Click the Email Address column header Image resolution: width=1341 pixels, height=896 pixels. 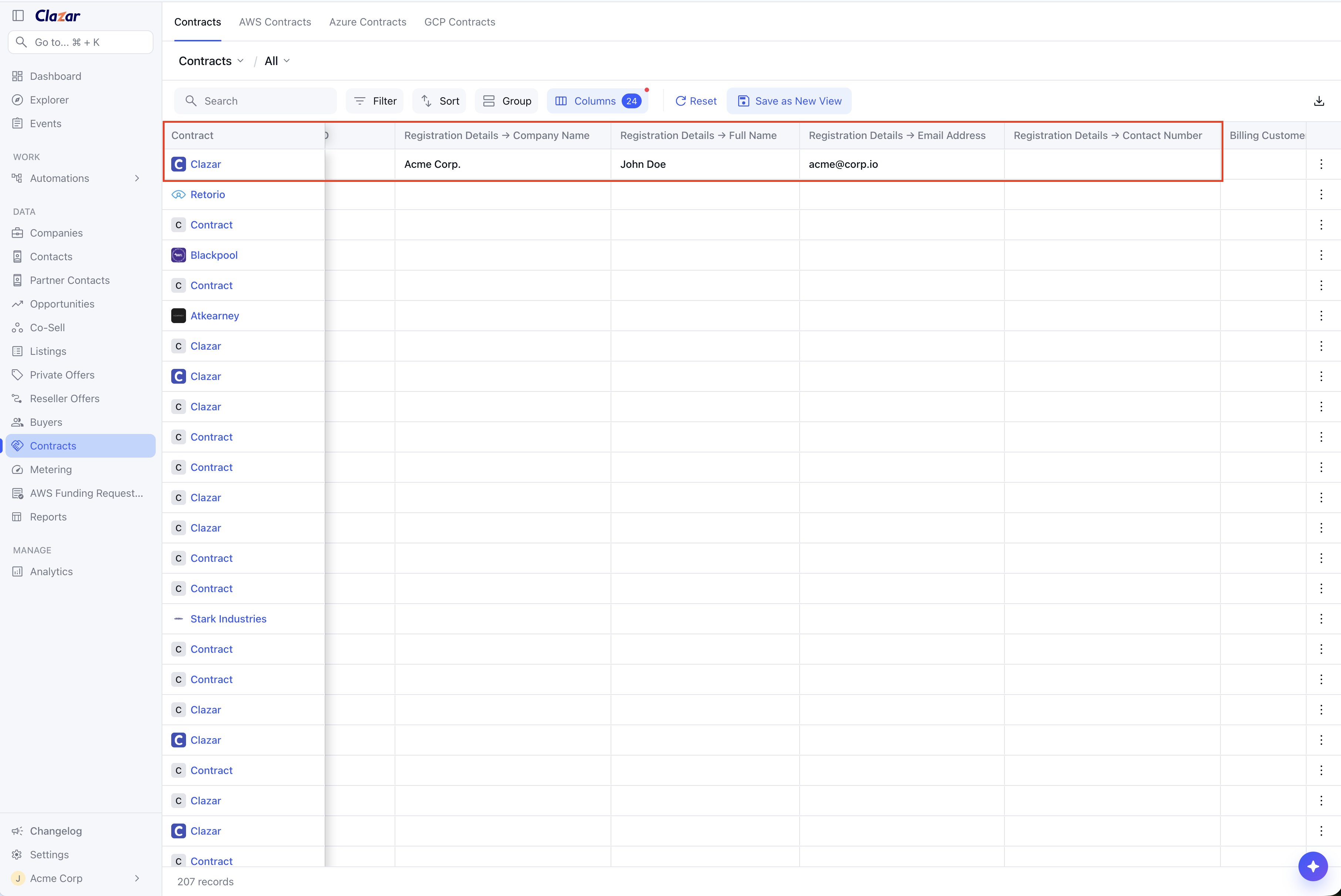tap(901, 135)
